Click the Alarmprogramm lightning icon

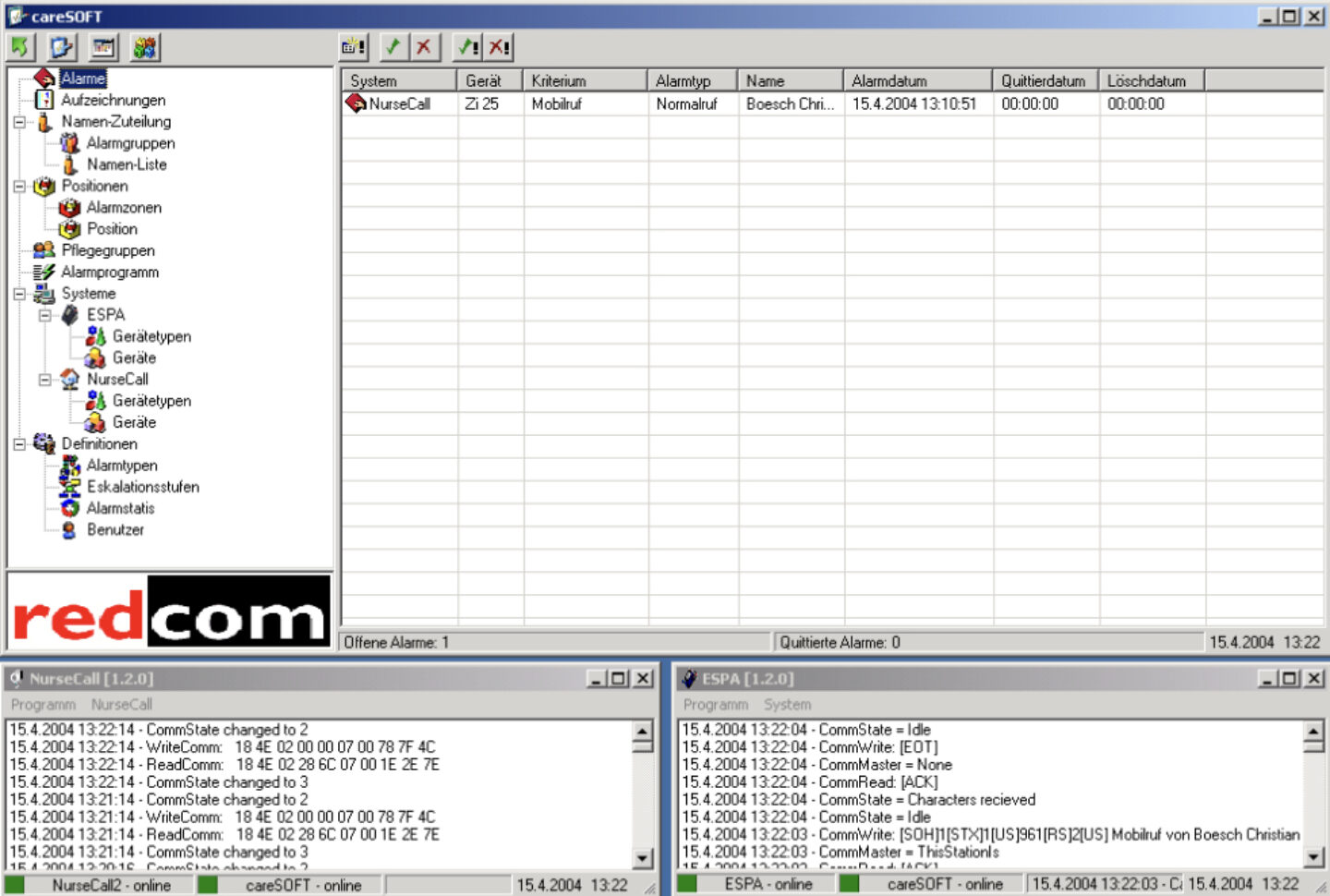(44, 272)
